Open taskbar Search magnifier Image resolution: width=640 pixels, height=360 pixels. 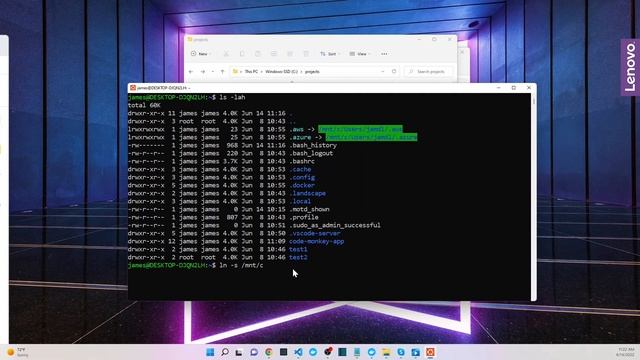pos(225,352)
